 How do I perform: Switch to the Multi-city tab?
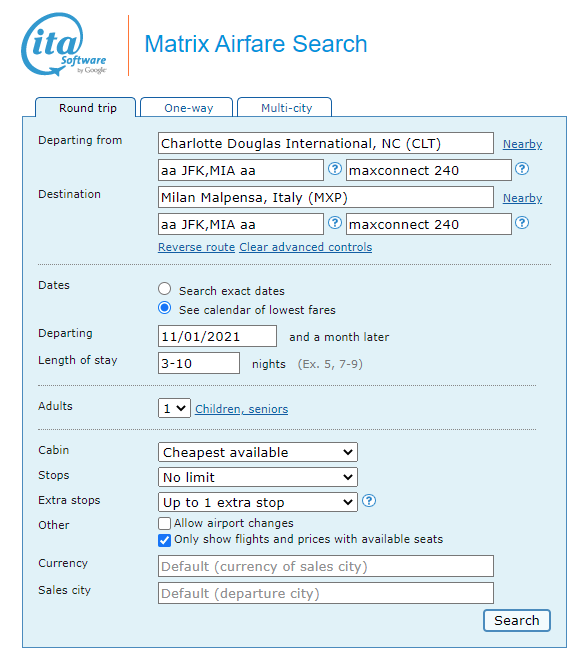pos(285,107)
